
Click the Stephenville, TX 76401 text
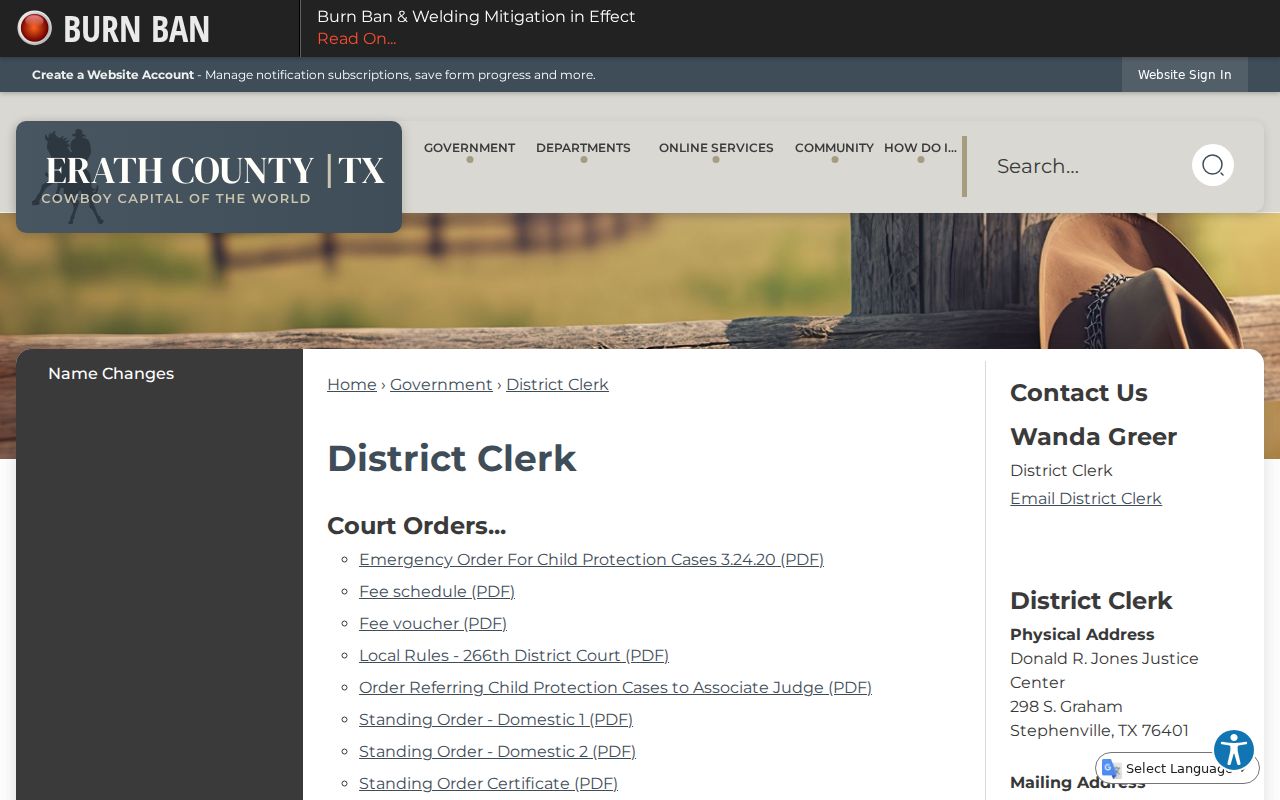tap(1099, 731)
